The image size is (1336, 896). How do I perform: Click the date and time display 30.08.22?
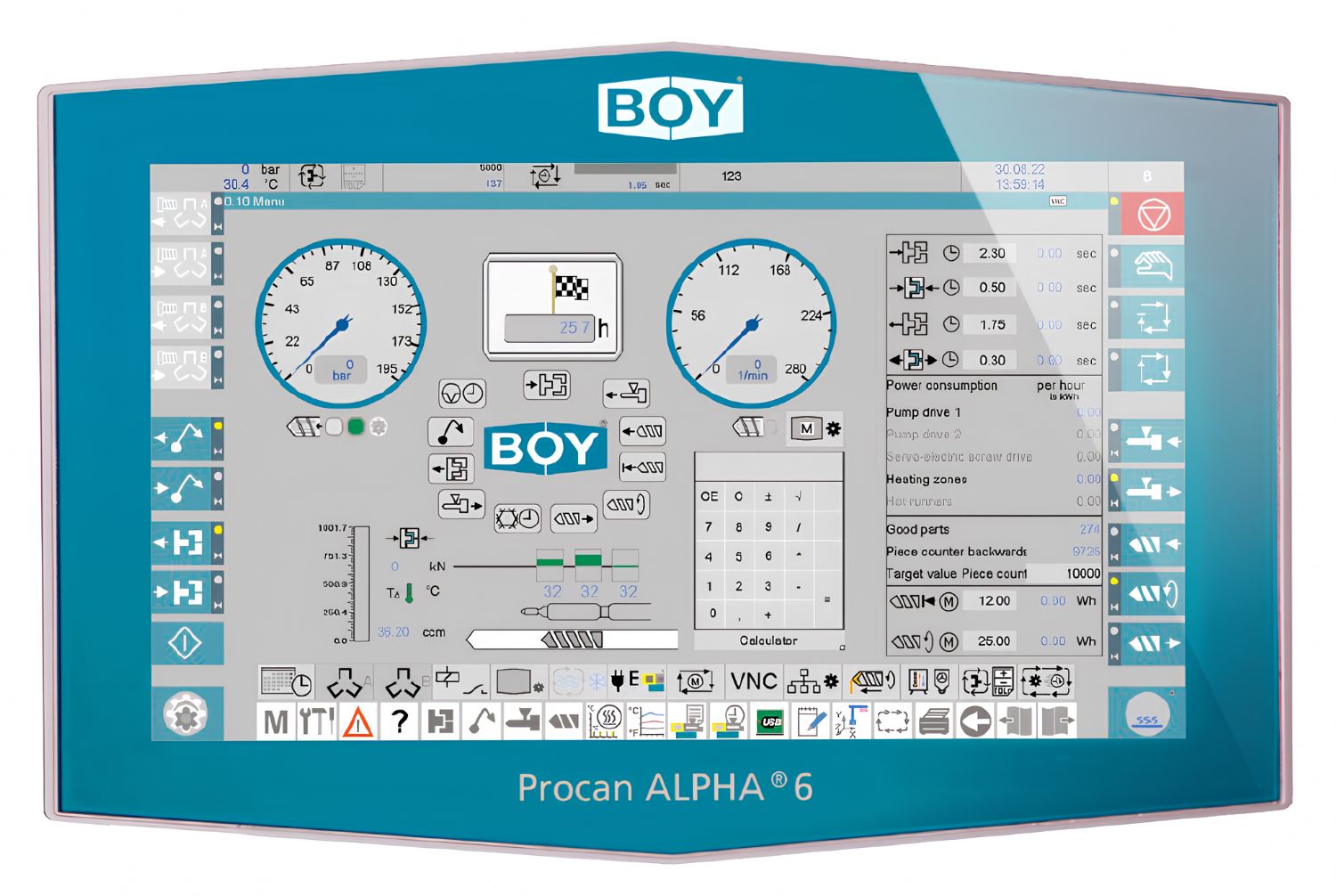coord(1020,176)
